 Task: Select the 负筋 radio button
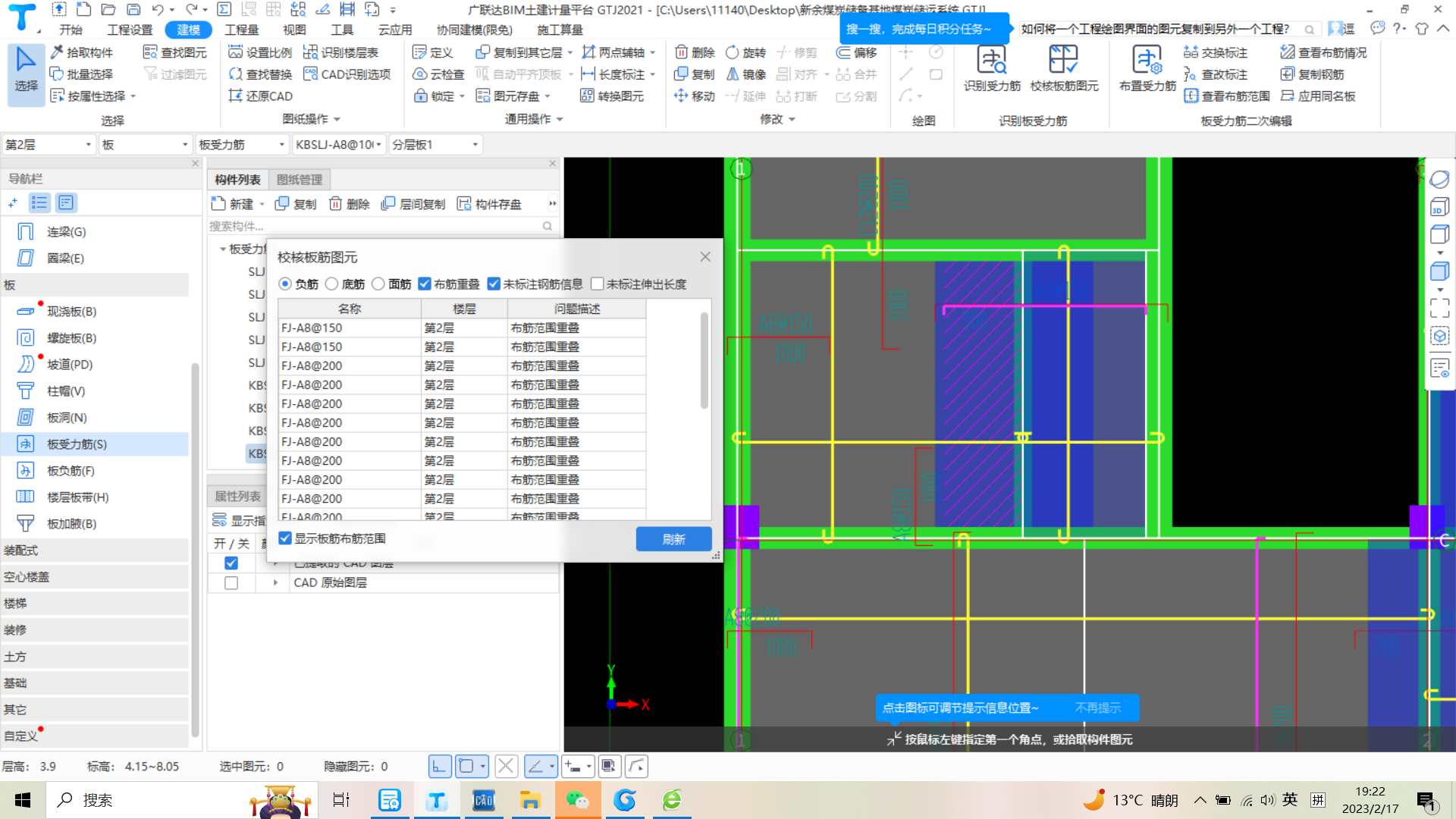[285, 284]
